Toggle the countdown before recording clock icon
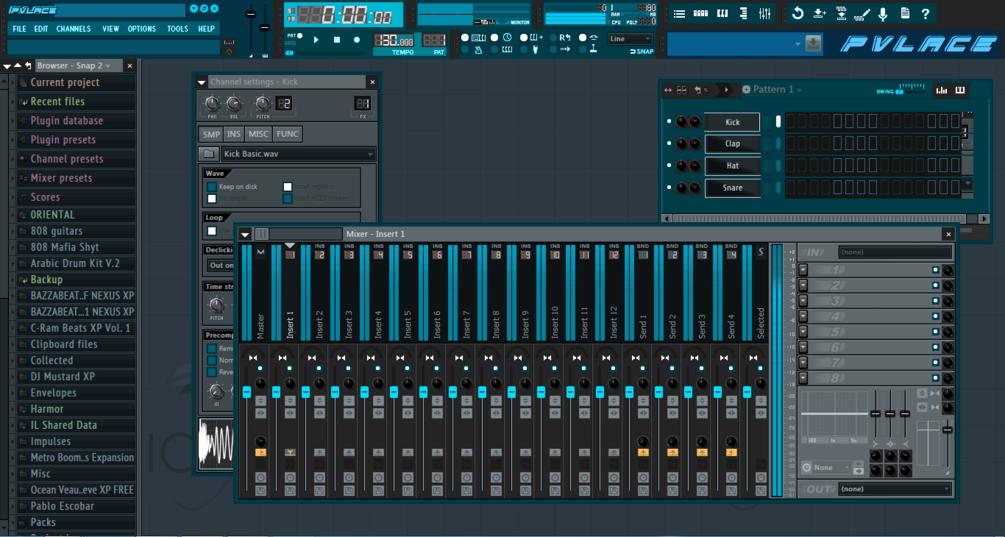1005x537 pixels. coord(507,38)
